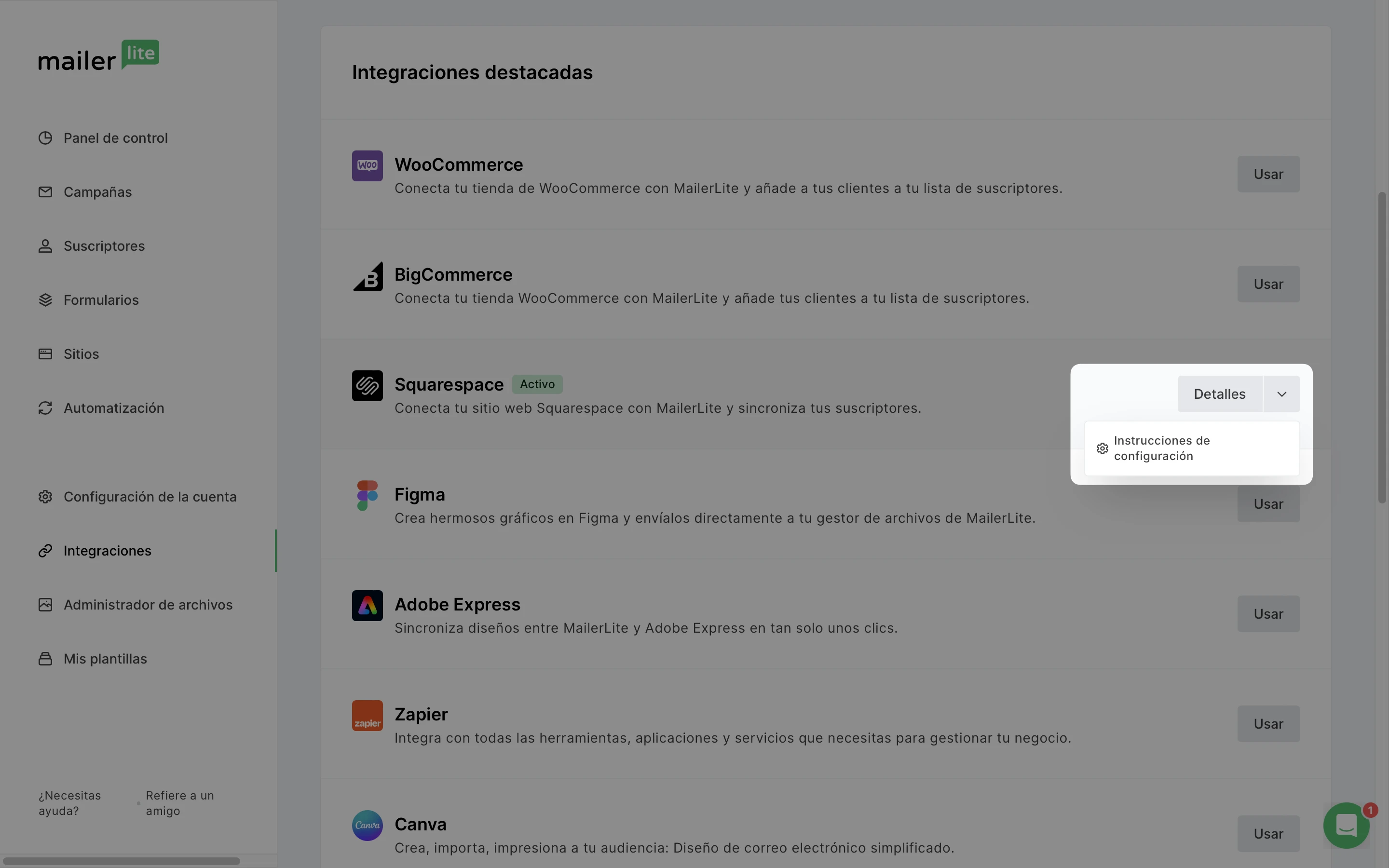Click Usar button for WooCommerce
The width and height of the screenshot is (1389, 868).
1268,174
